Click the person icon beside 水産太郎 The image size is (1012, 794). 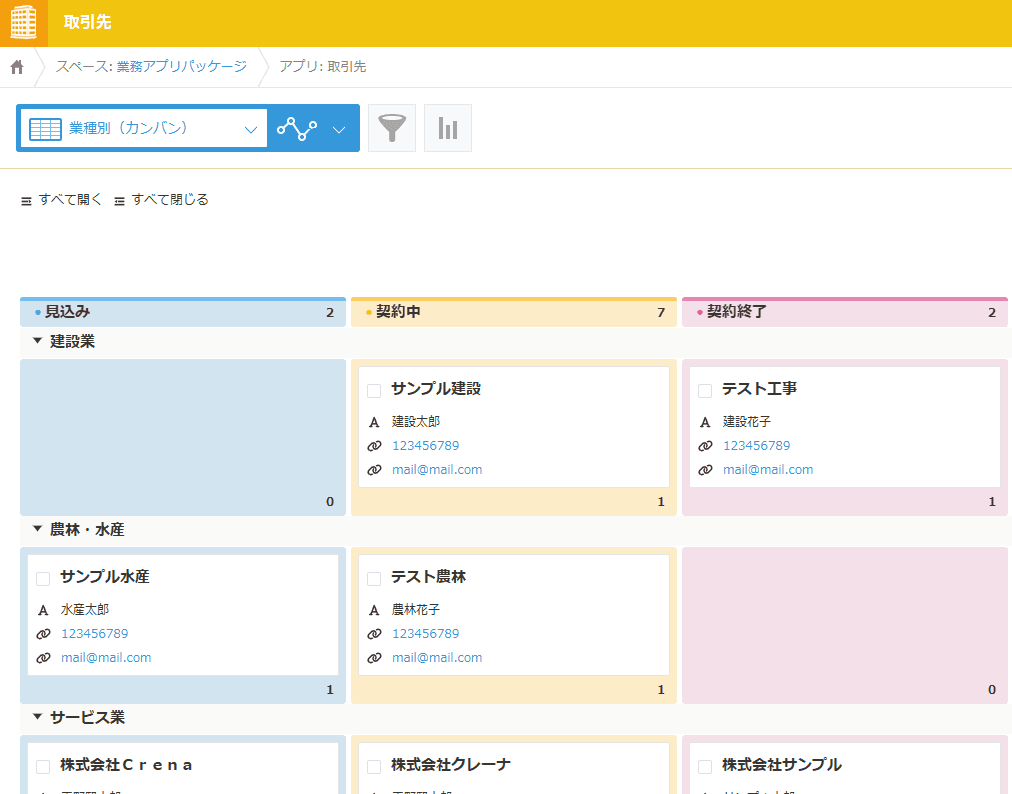43,610
